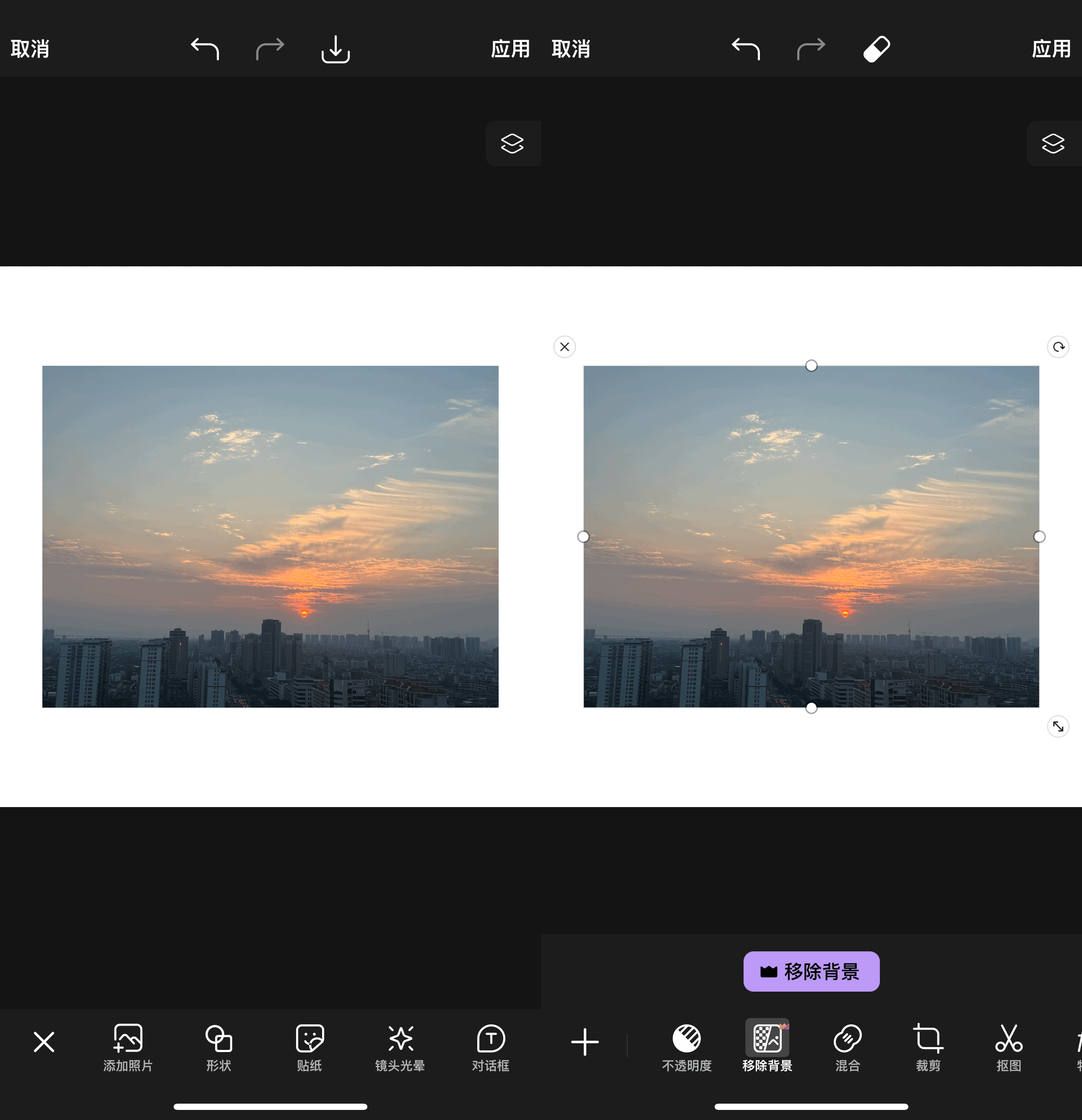Click the right edge handle of the selected photo
This screenshot has width=1082, height=1120.
(1039, 537)
